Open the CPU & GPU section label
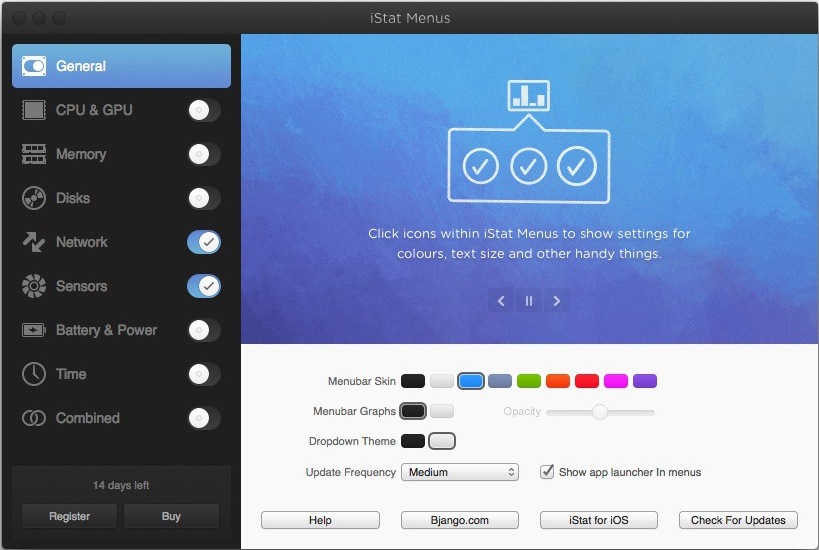 [94, 110]
